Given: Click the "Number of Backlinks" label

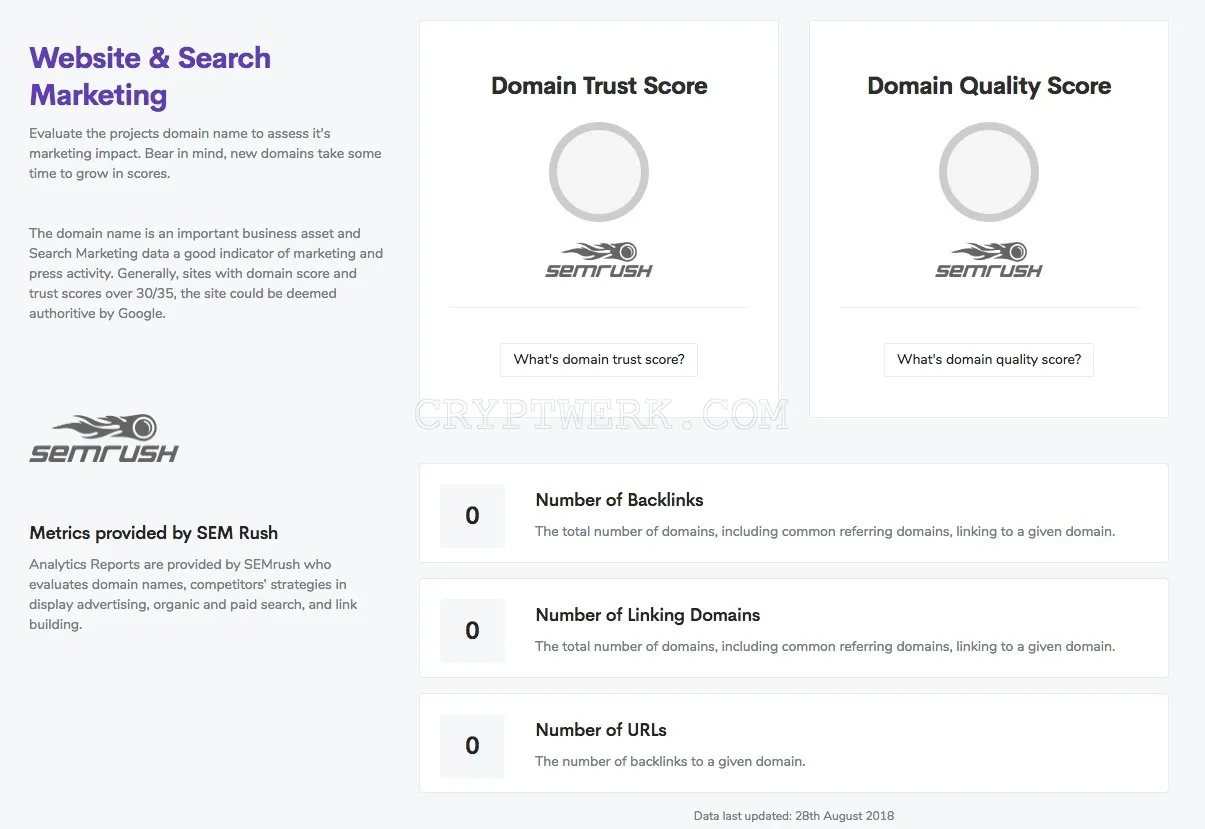Looking at the screenshot, I should click(619, 500).
